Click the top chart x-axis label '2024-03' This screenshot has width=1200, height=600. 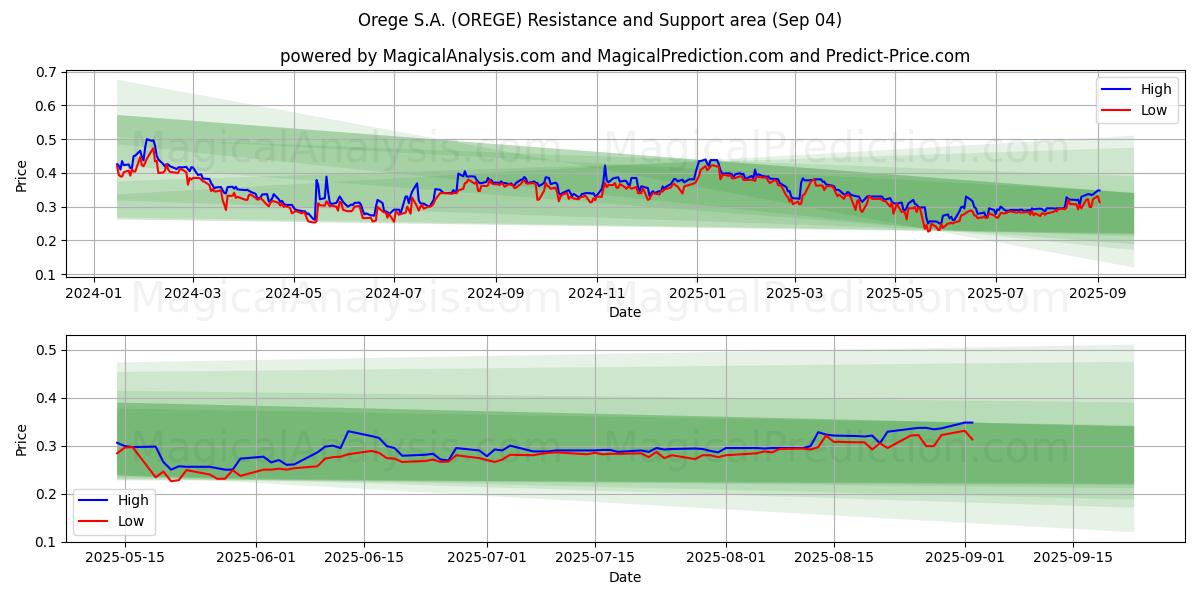click(x=192, y=294)
